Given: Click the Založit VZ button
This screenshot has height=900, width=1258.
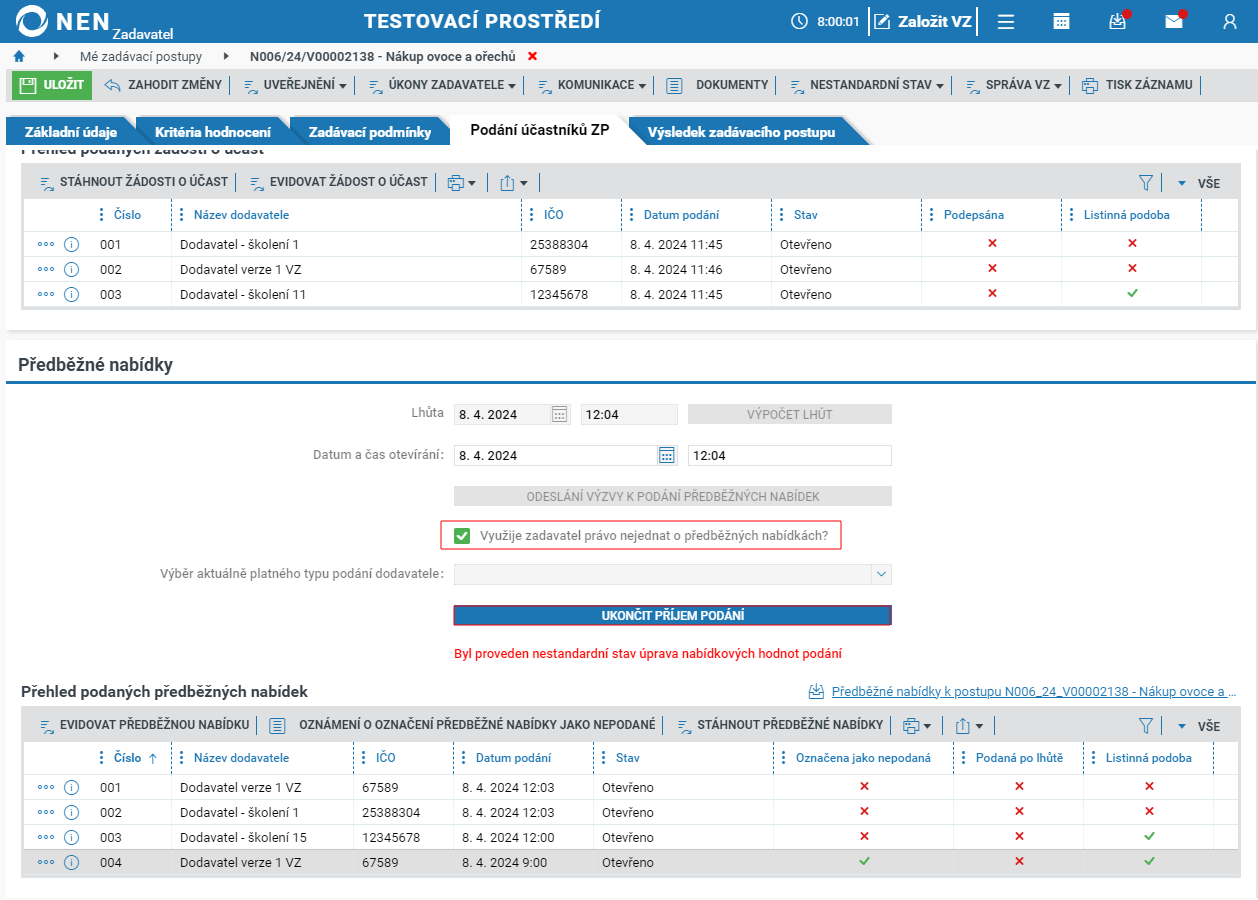Looking at the screenshot, I should click(x=924, y=21).
